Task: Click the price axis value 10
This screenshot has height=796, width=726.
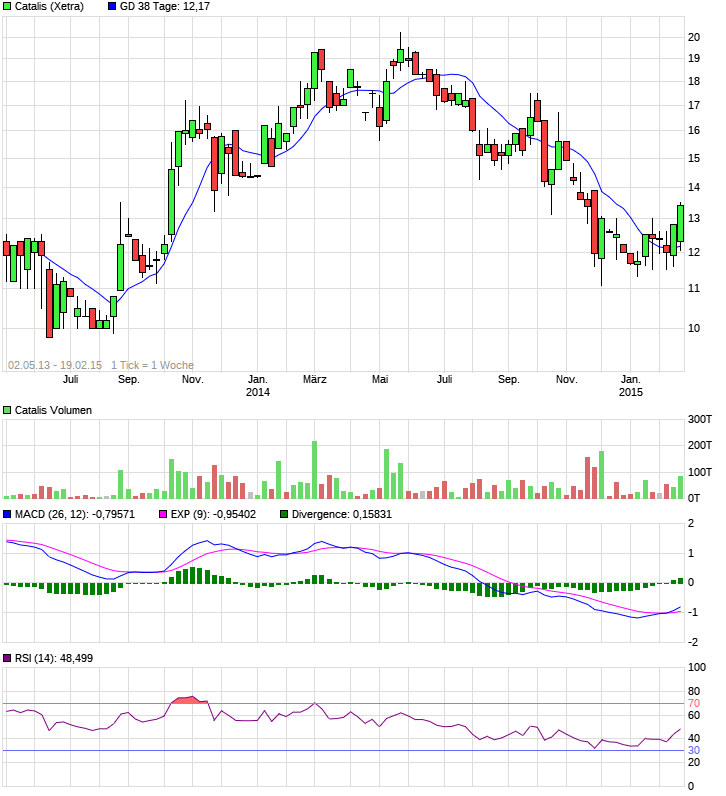Action: [x=694, y=328]
